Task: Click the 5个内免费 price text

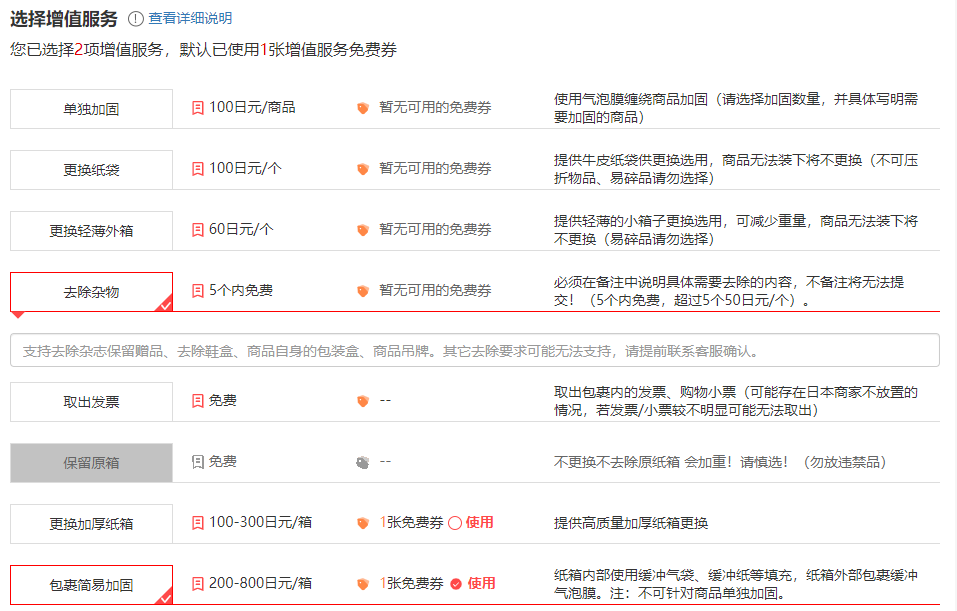Action: pyautogui.click(x=241, y=291)
